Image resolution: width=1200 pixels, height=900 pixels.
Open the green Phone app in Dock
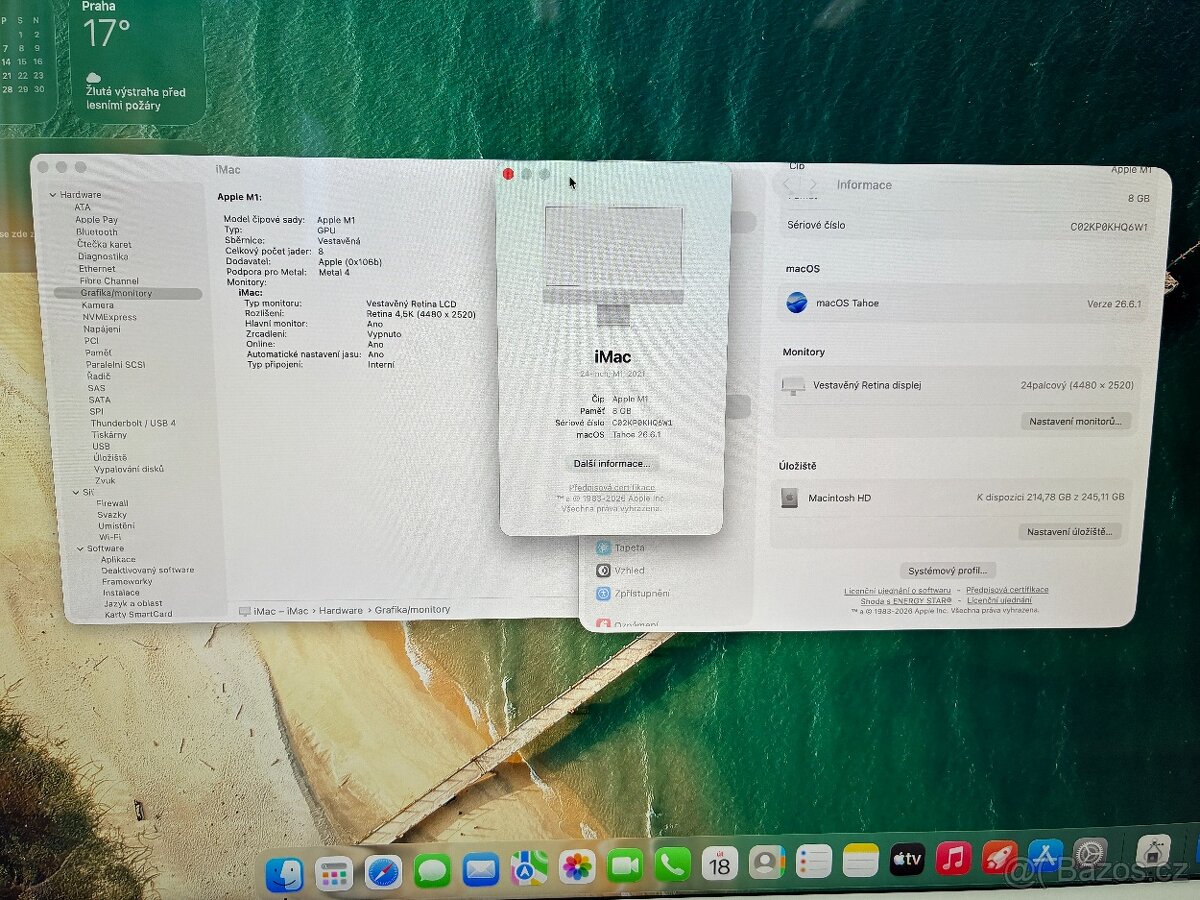[673, 865]
